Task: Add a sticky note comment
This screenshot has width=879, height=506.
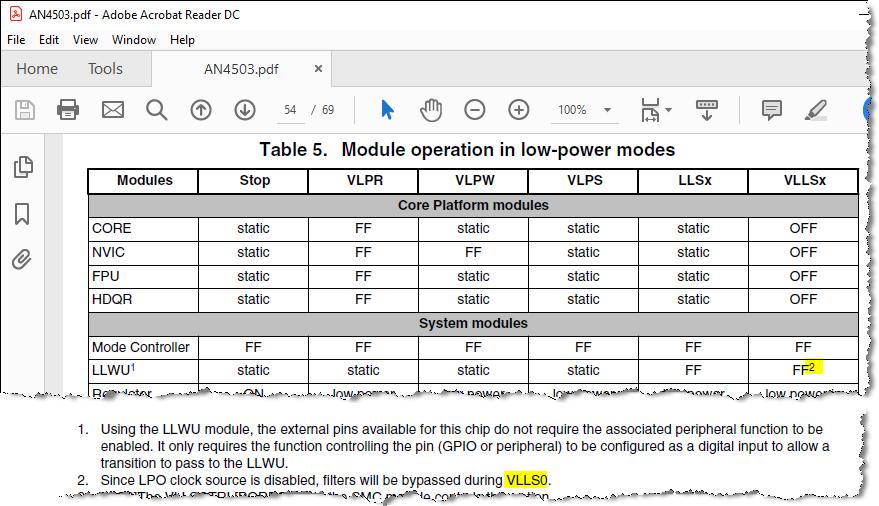Action: click(772, 110)
